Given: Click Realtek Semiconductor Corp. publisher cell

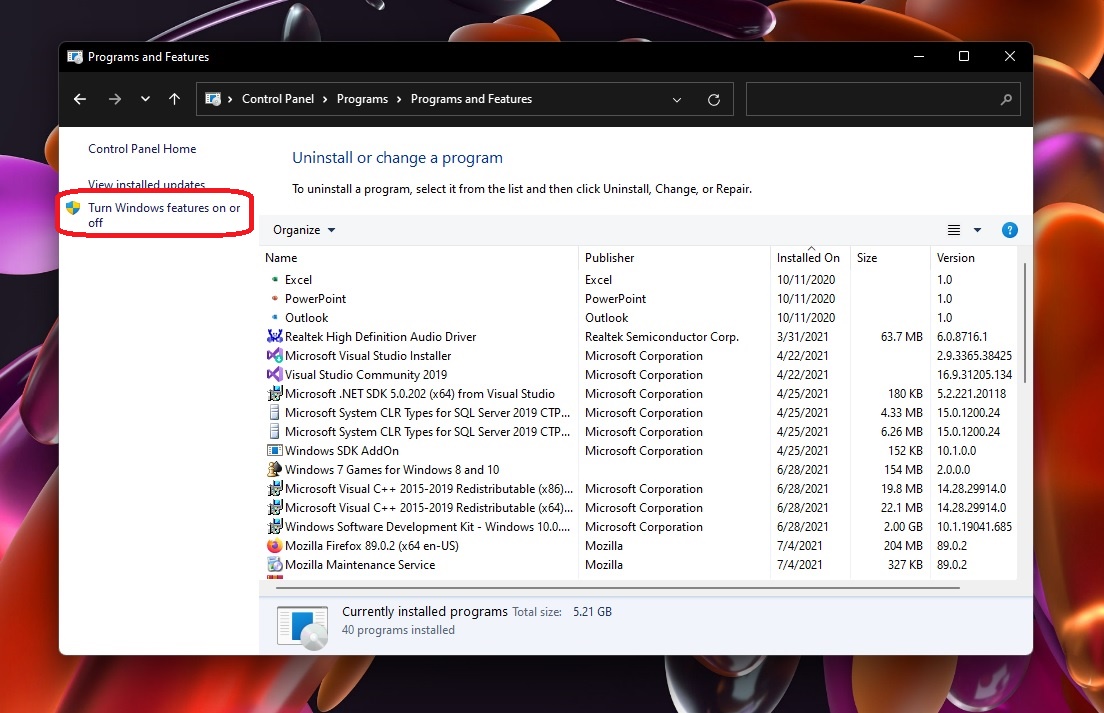Looking at the screenshot, I should (662, 337).
